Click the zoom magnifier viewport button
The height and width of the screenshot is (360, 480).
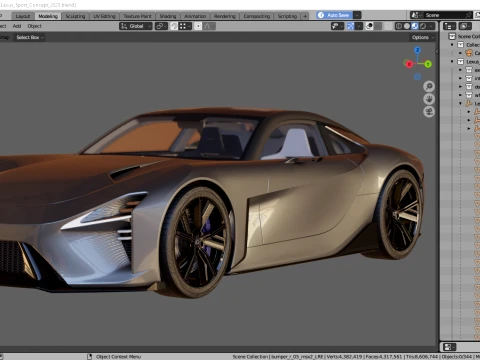point(429,86)
